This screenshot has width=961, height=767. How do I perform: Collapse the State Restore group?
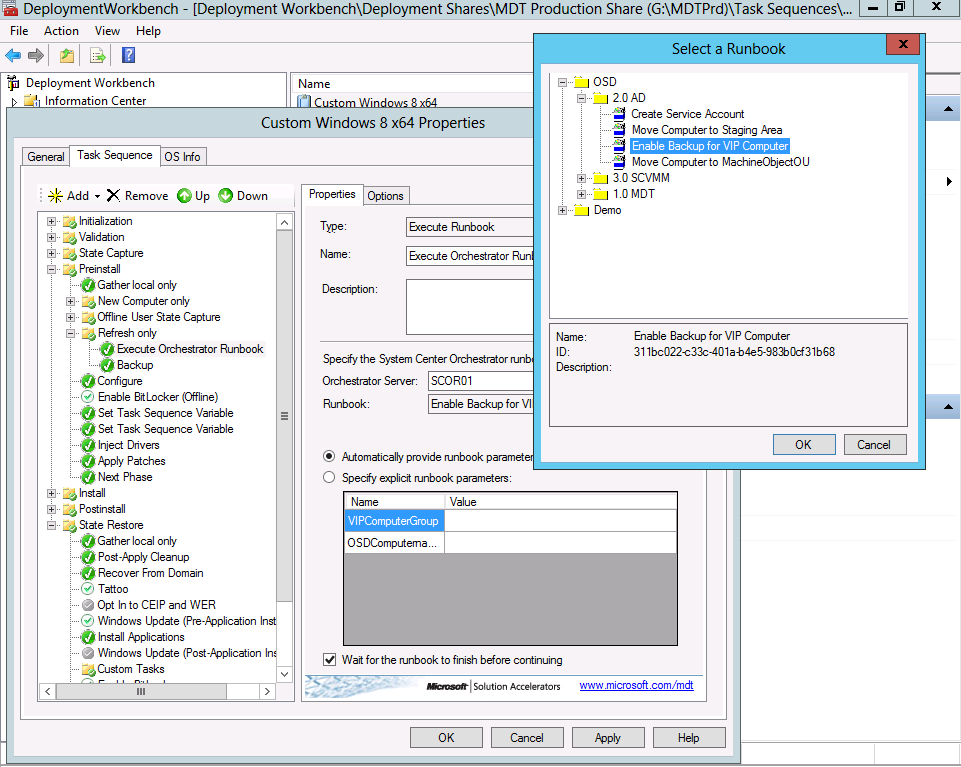[x=52, y=525]
